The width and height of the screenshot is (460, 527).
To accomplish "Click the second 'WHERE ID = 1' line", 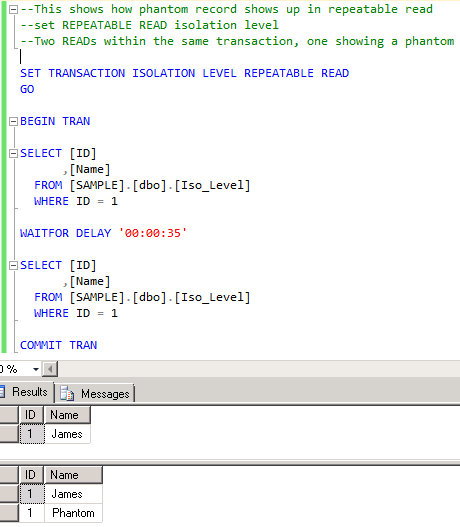I will pyautogui.click(x=76, y=313).
